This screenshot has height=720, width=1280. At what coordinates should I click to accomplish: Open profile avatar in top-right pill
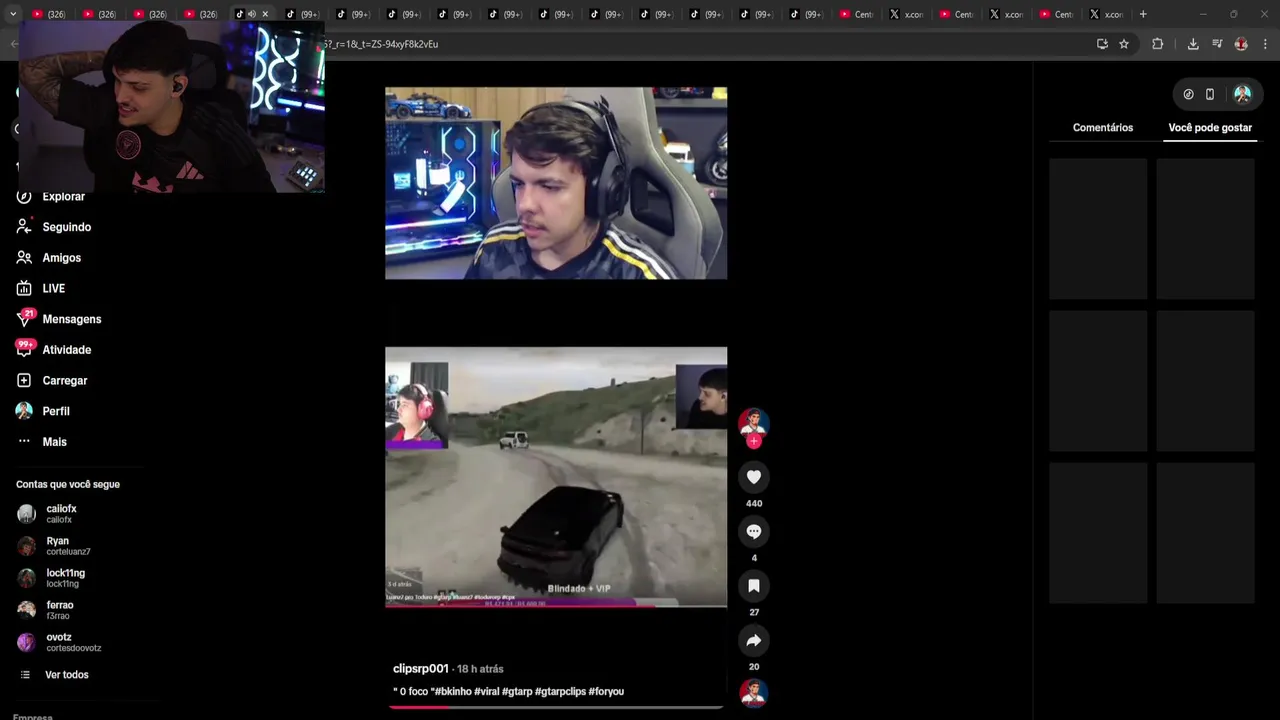click(1242, 94)
